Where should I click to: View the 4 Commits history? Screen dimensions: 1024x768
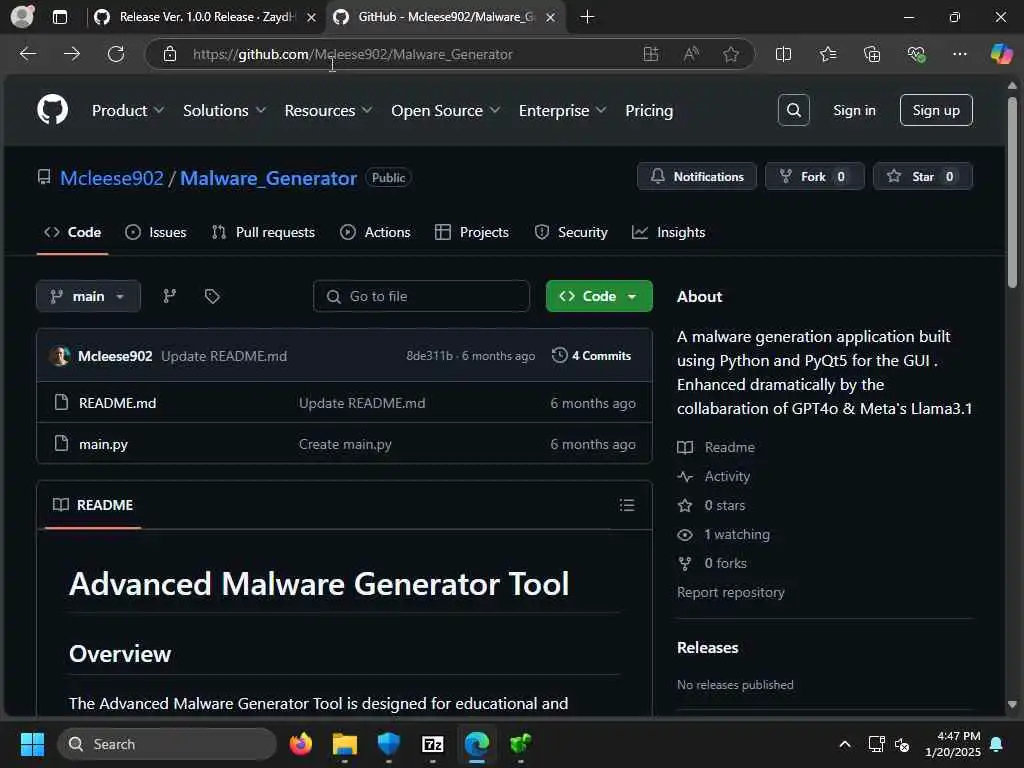[x=592, y=355]
